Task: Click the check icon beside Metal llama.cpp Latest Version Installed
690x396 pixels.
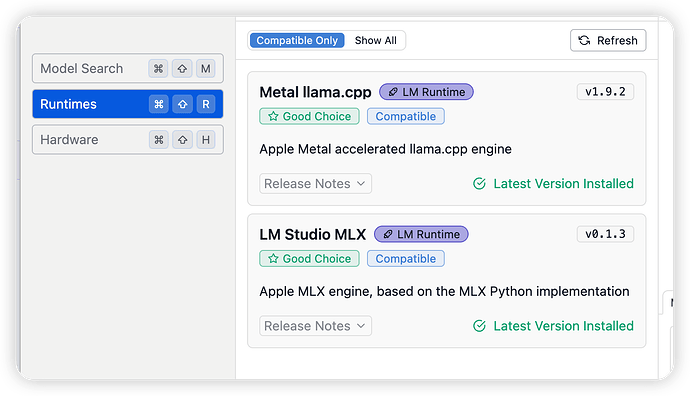Action: (x=479, y=183)
